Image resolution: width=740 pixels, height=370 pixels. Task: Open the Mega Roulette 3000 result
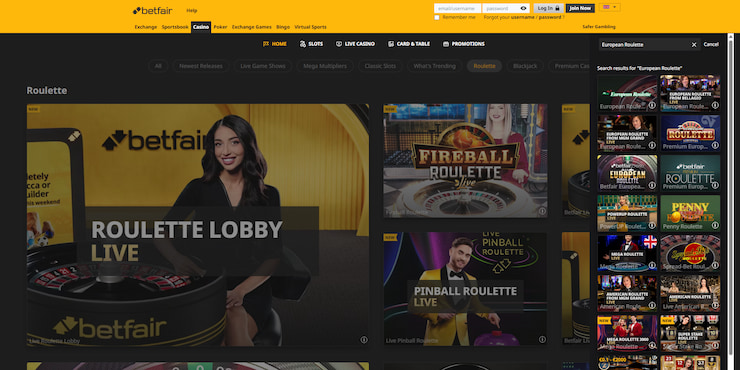[x=627, y=333]
